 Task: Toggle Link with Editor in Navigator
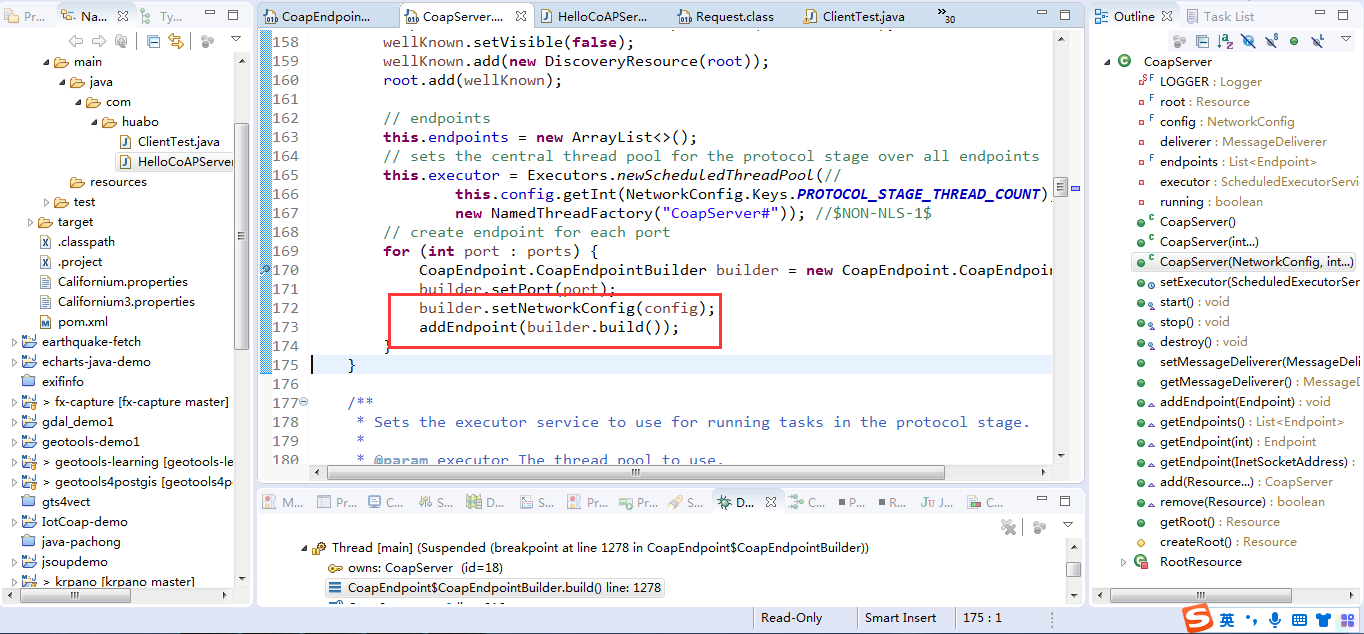click(x=176, y=41)
